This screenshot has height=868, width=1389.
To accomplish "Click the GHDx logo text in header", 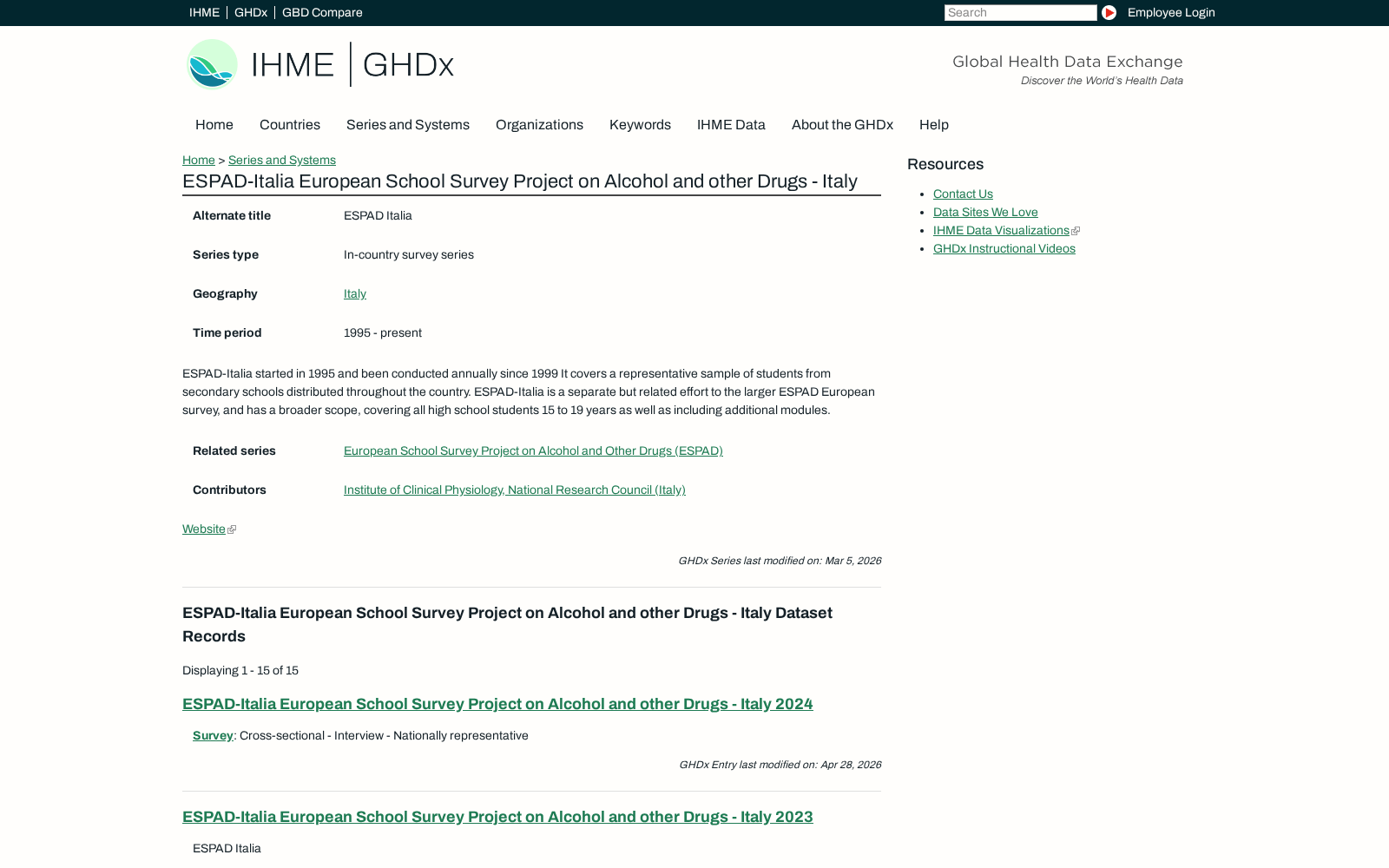I will click(x=408, y=65).
